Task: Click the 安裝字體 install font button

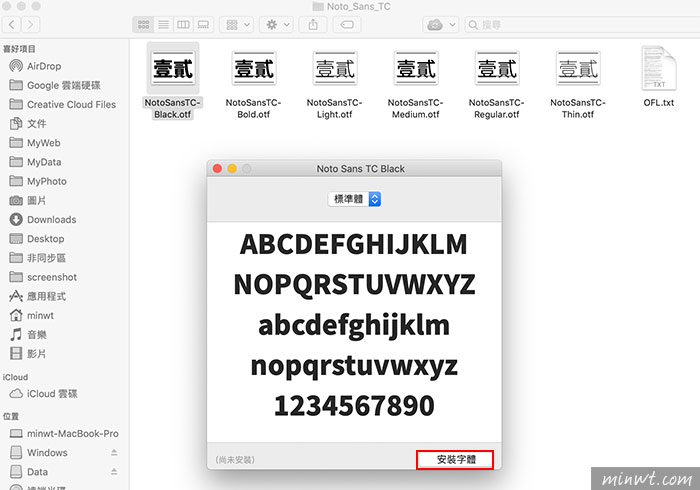Action: tap(455, 460)
